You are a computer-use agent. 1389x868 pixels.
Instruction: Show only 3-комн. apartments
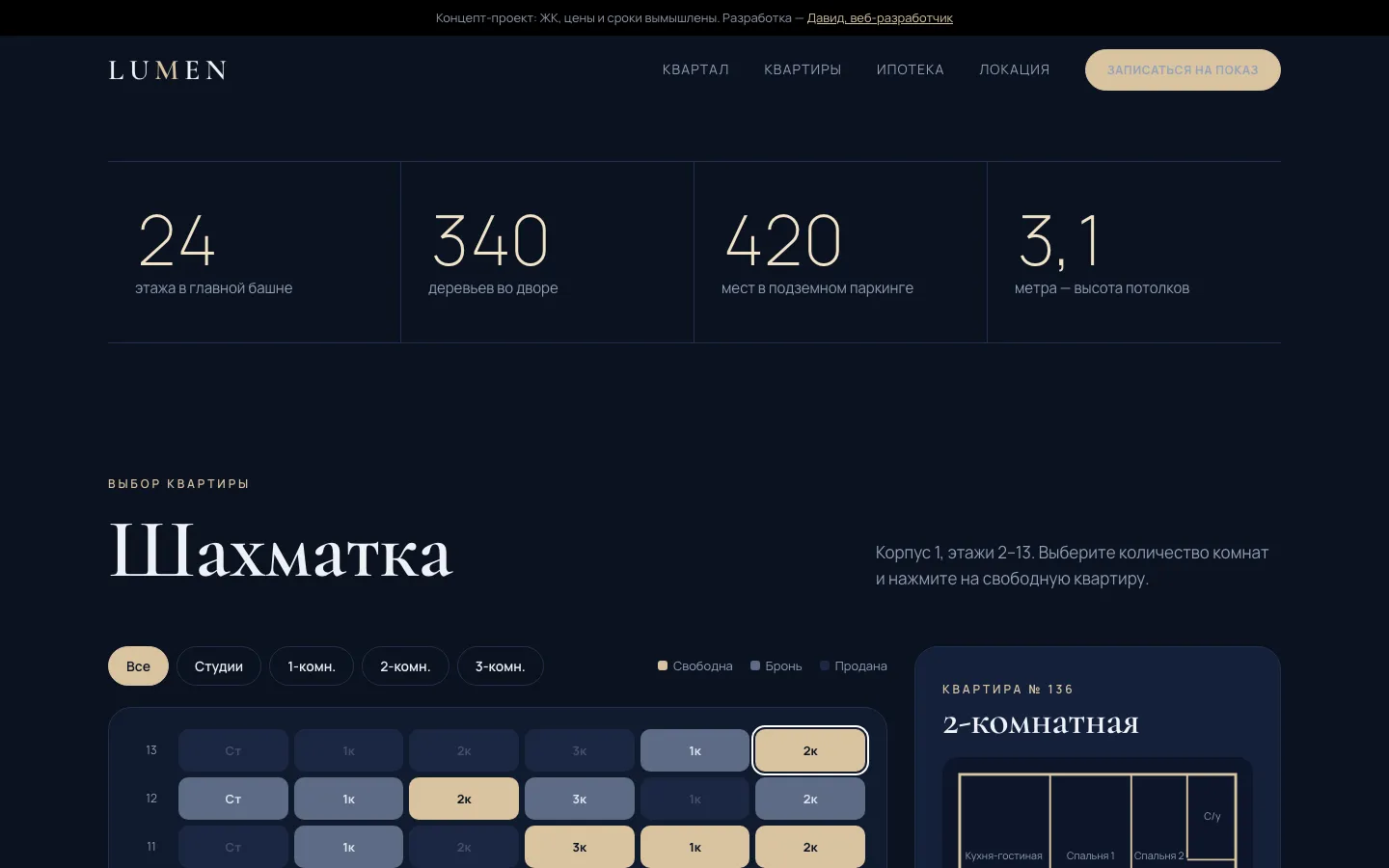pos(500,666)
